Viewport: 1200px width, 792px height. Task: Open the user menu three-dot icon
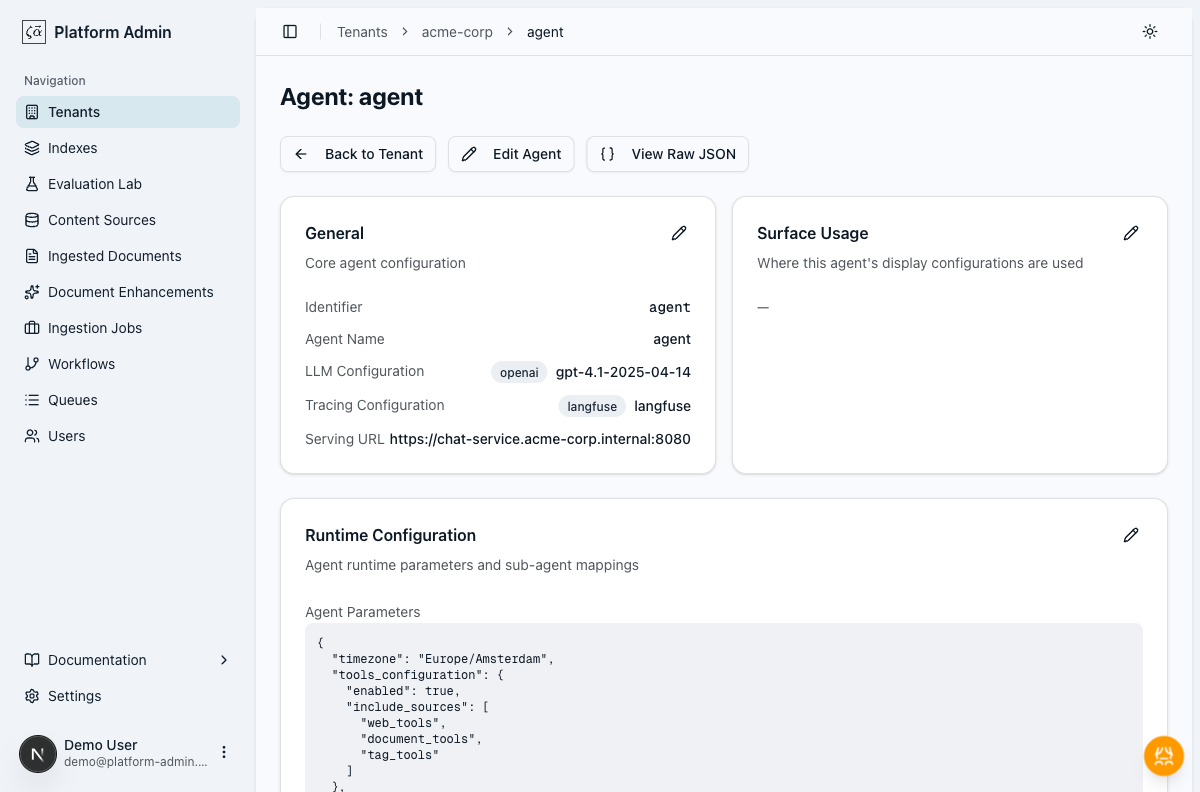tap(224, 752)
